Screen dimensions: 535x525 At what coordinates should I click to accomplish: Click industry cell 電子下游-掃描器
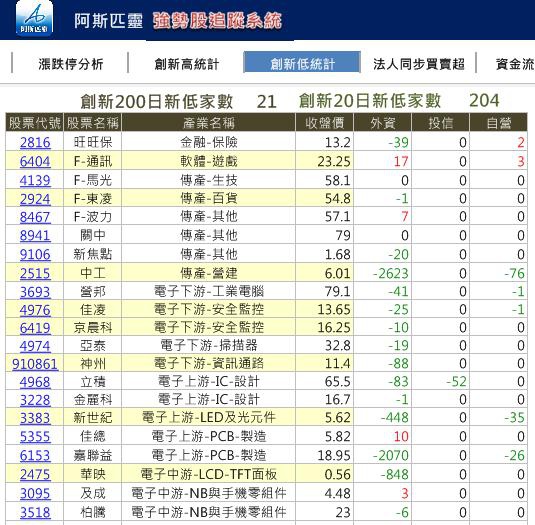[209, 346]
